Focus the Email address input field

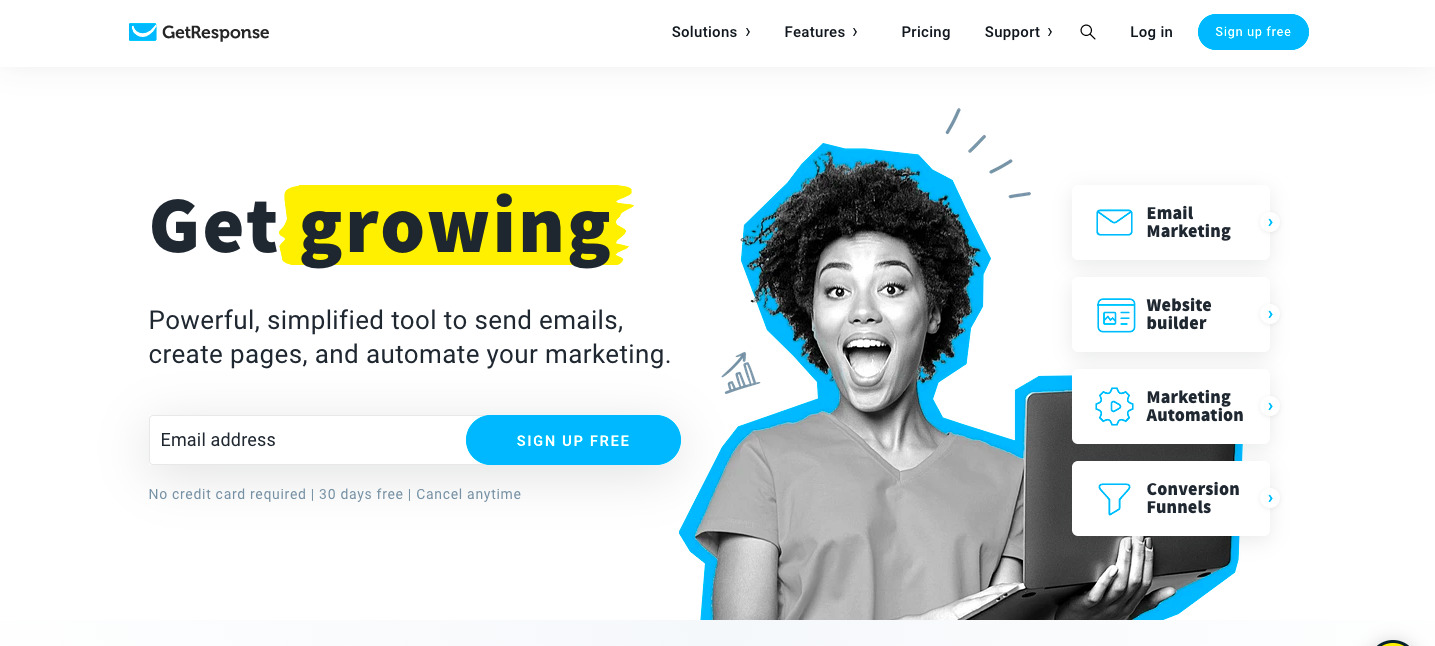[x=308, y=440]
